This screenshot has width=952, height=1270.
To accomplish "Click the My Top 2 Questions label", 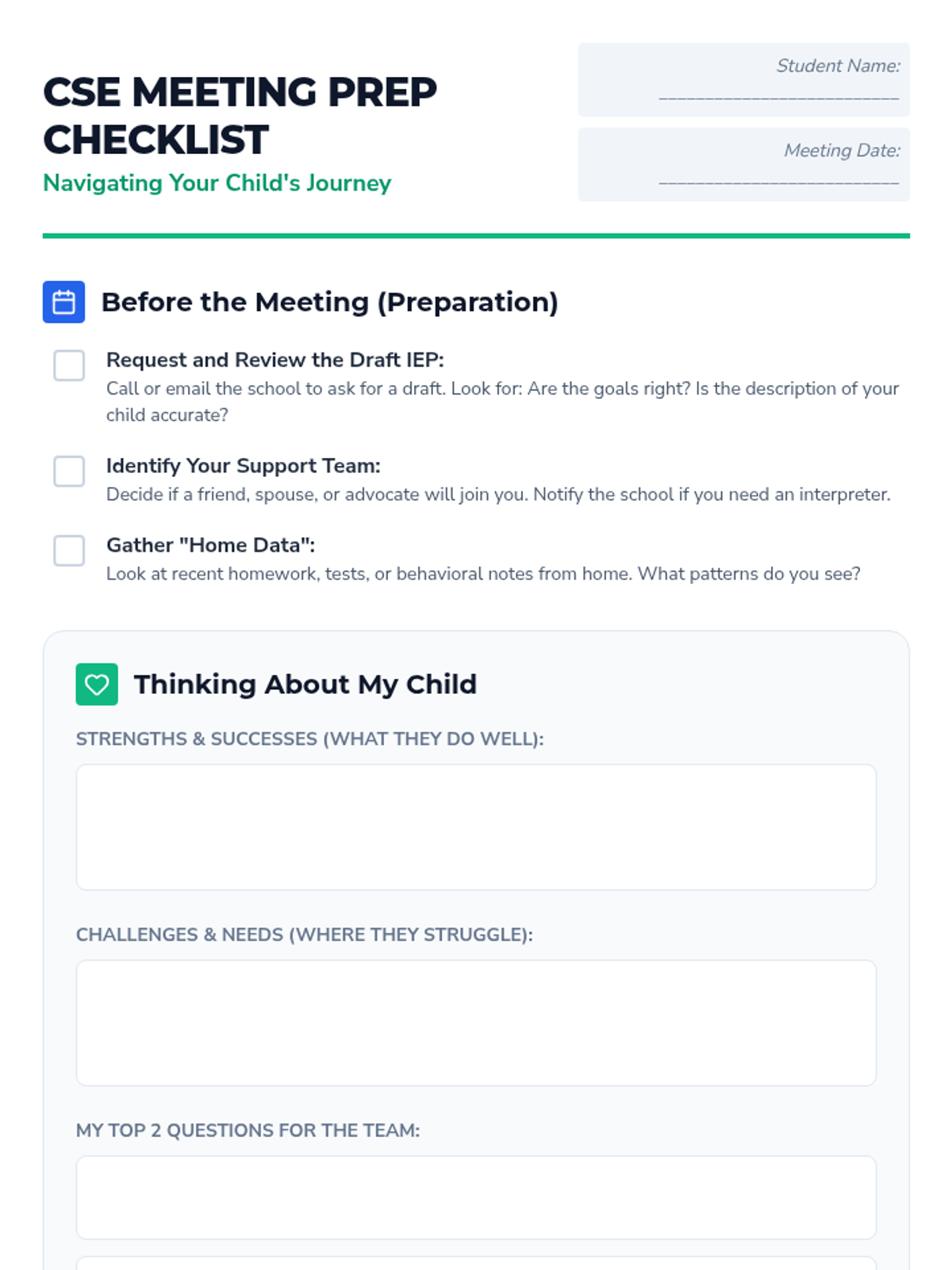I will click(248, 1130).
